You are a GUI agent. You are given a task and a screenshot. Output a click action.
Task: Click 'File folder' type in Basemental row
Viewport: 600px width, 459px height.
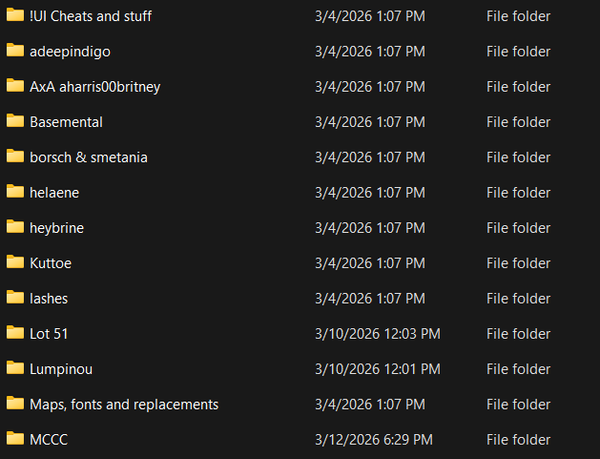[518, 122]
